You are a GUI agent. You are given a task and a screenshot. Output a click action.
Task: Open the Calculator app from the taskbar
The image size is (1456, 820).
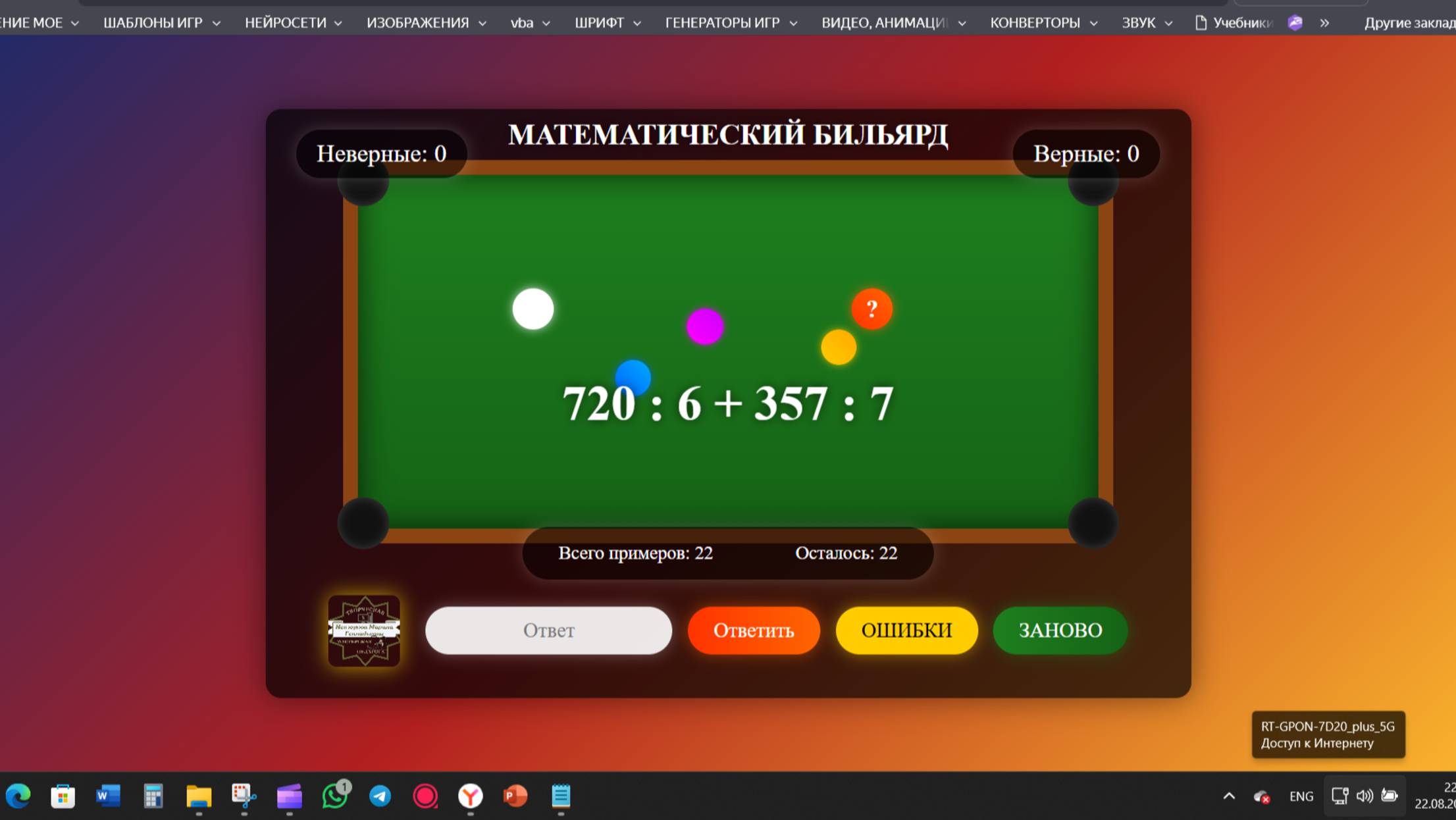[153, 797]
